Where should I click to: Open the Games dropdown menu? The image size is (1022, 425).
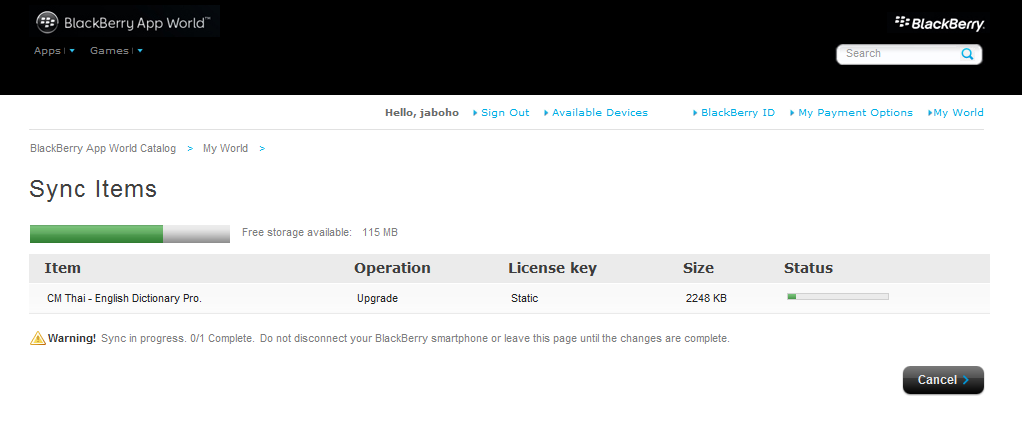(x=116, y=51)
